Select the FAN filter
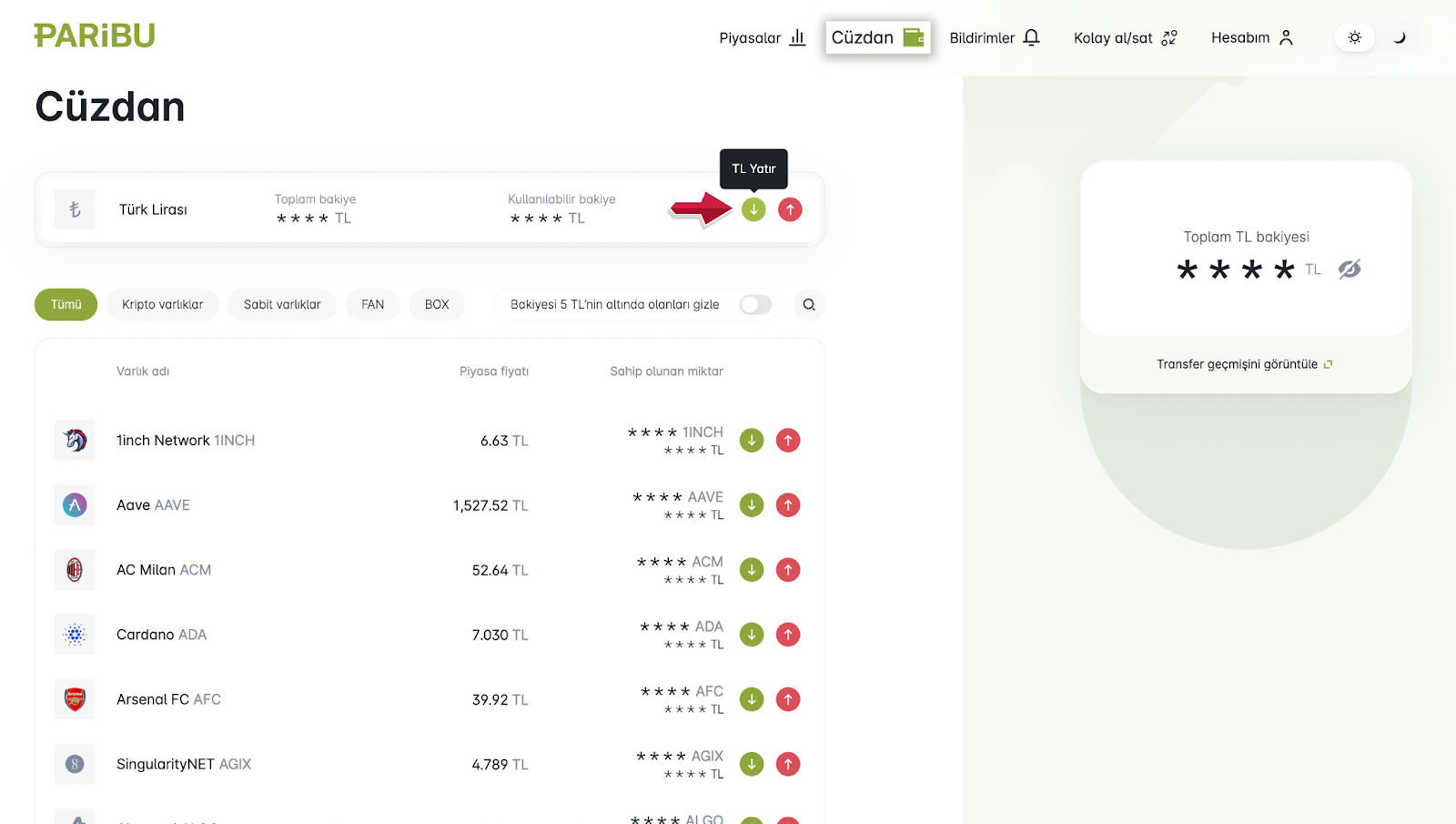Image resolution: width=1456 pixels, height=824 pixels. click(373, 304)
